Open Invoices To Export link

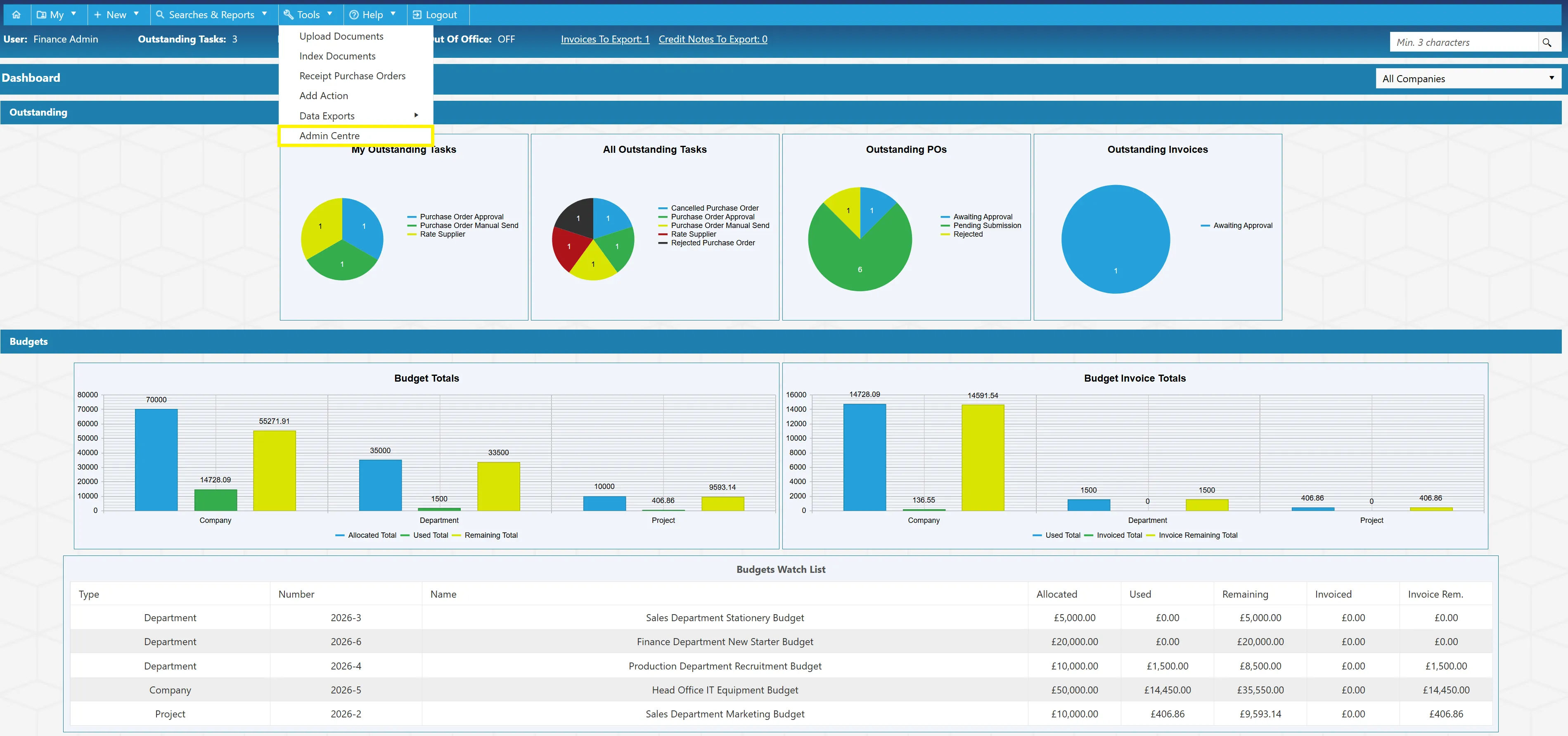[x=605, y=39]
